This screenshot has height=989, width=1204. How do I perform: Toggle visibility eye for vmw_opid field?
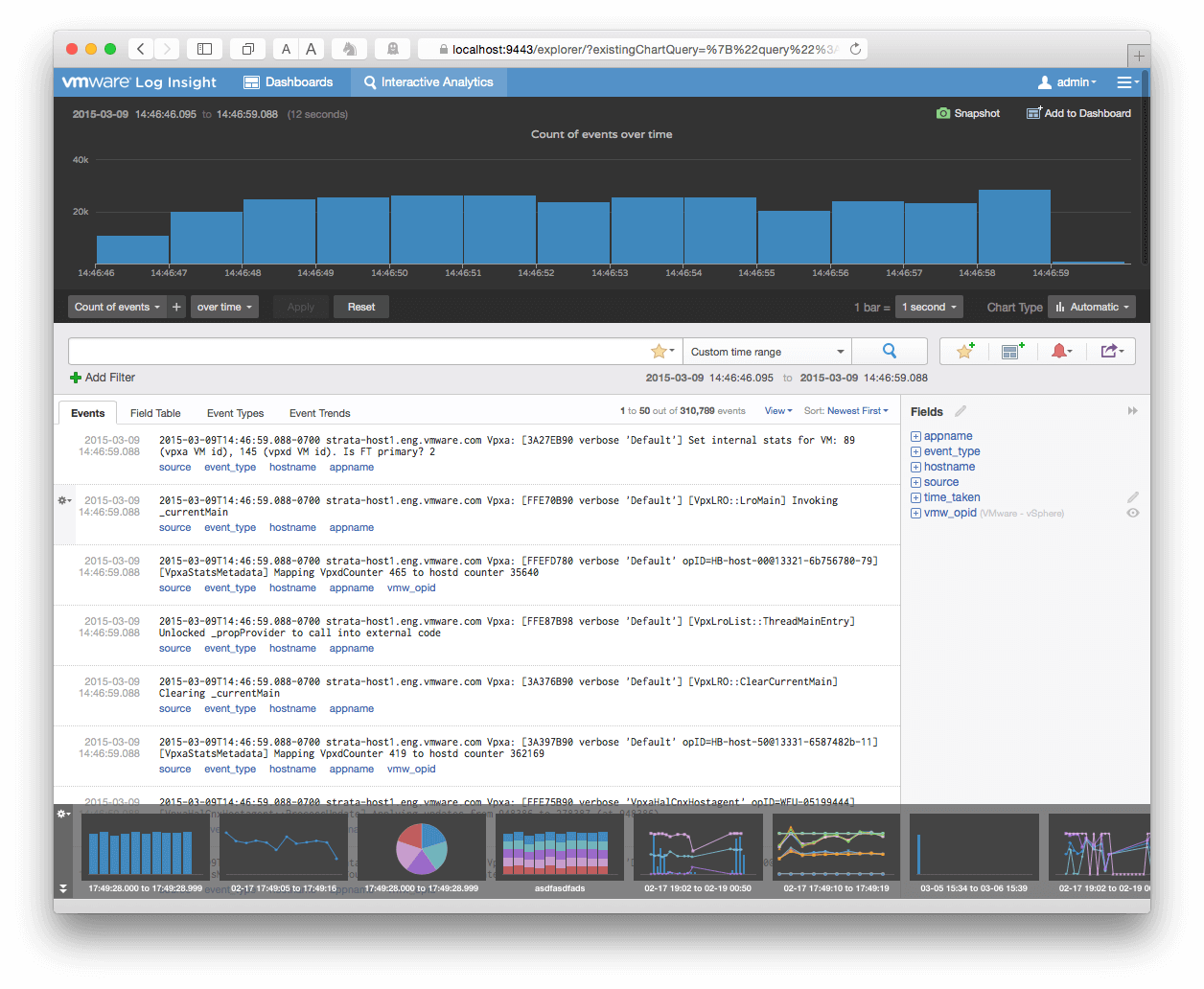(1132, 514)
